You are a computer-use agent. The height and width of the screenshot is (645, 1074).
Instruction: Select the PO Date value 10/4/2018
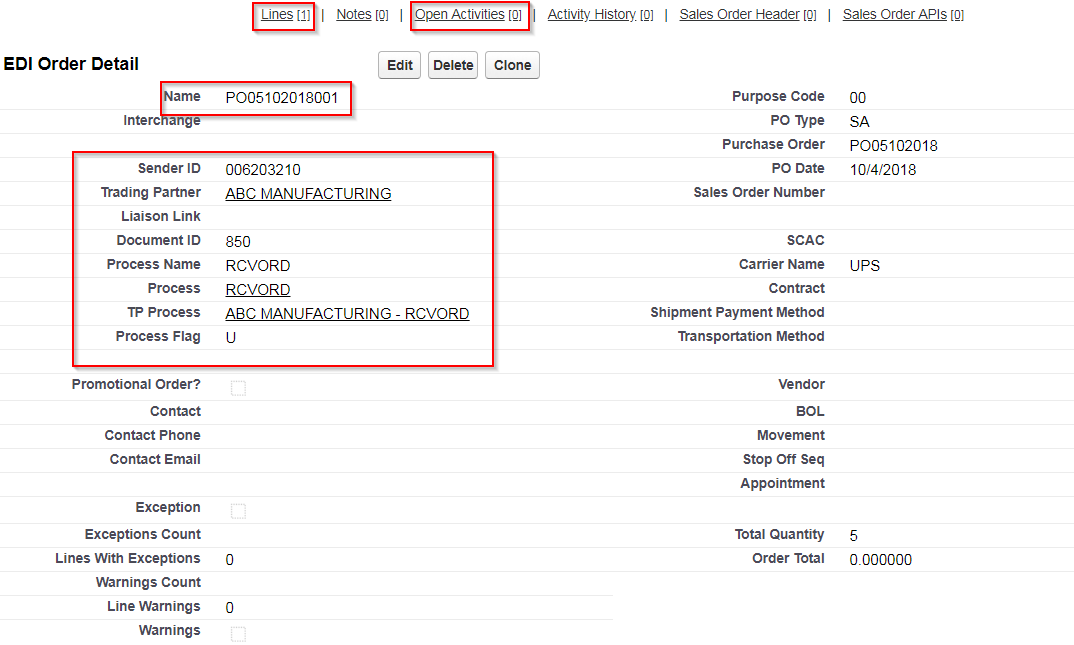click(x=882, y=170)
